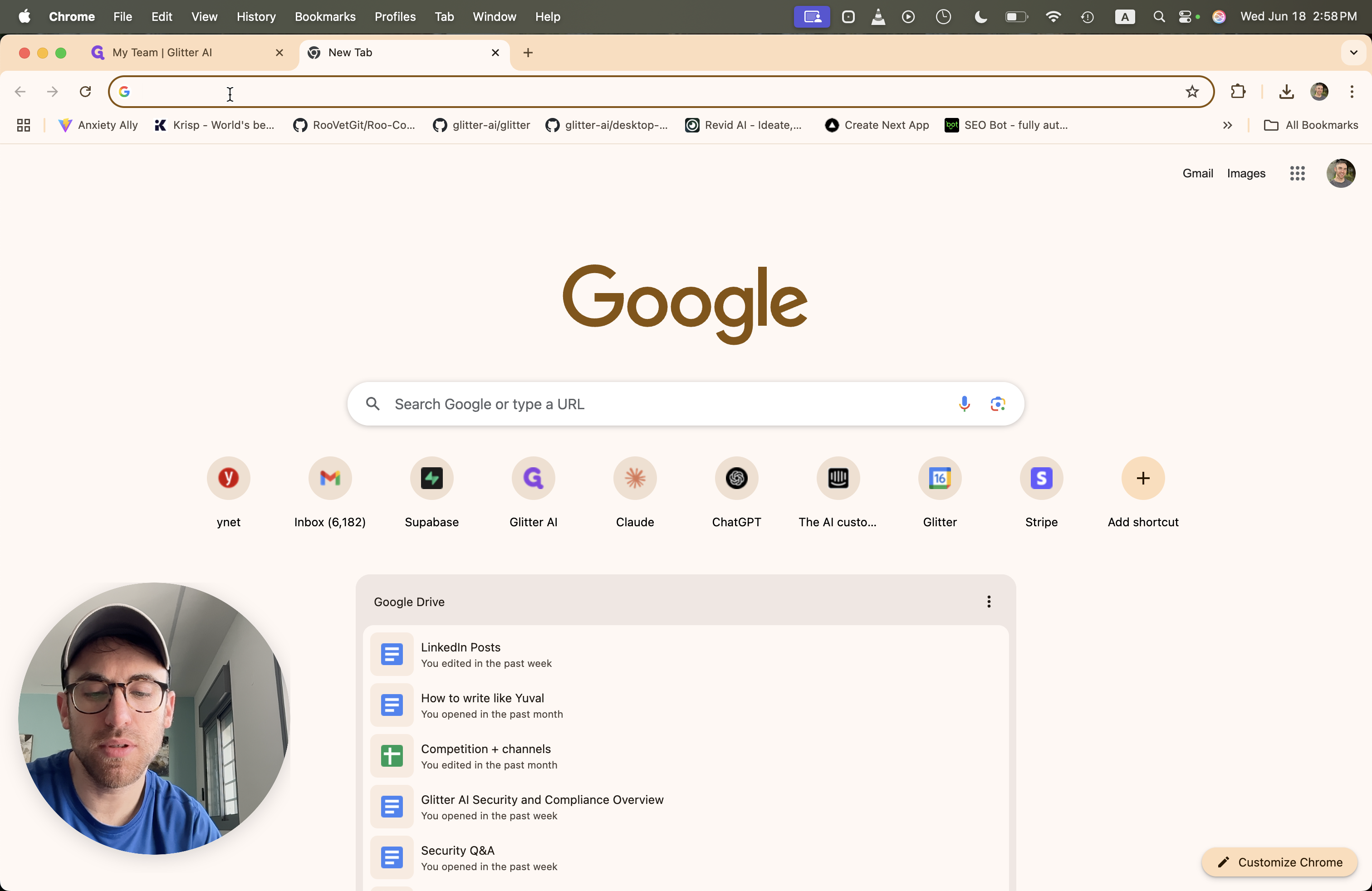Toggle Focus moon icon in menu bar
Viewport: 1372px width, 891px height.
tap(980, 17)
